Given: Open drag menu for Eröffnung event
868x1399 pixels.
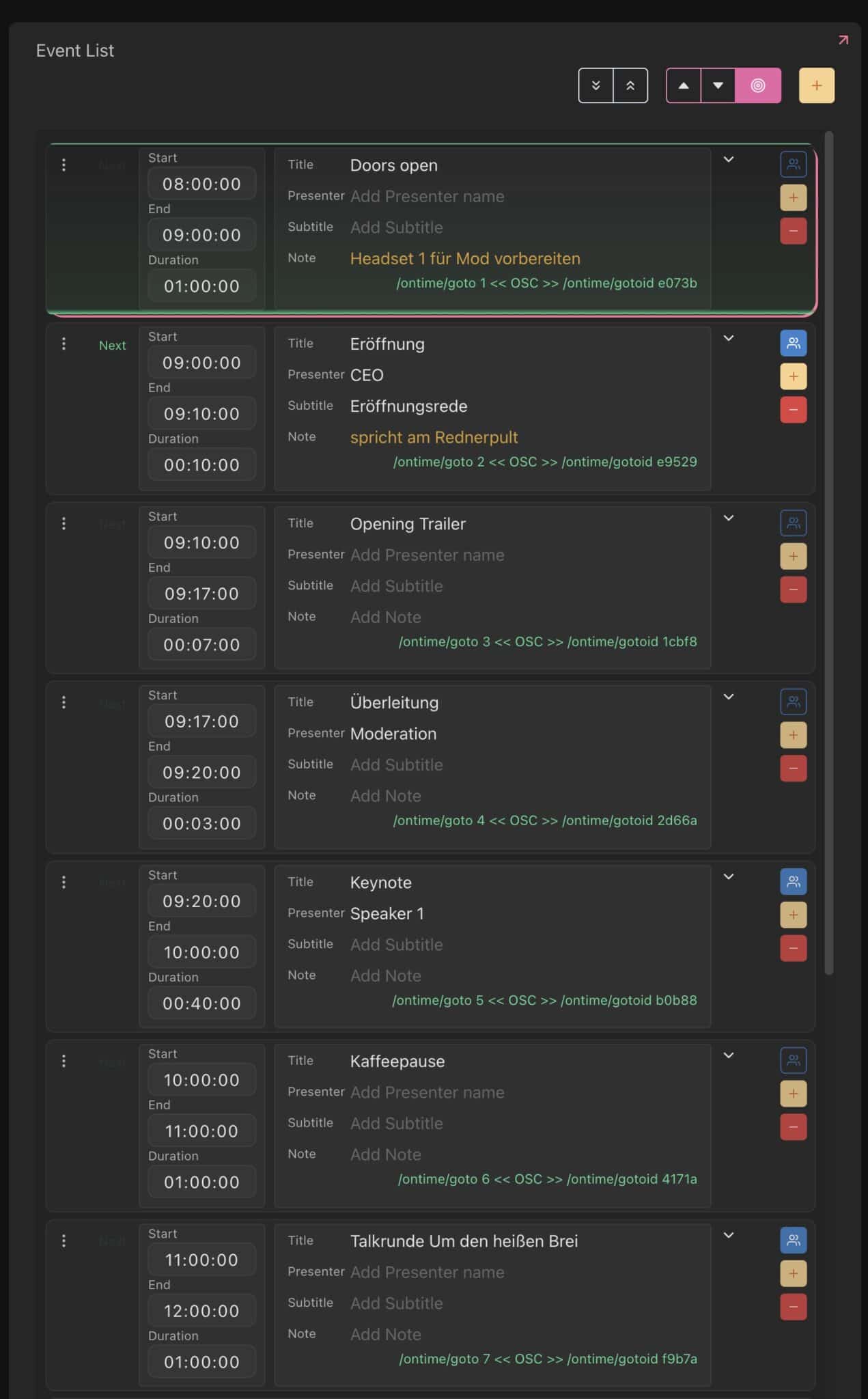Looking at the screenshot, I should pyautogui.click(x=64, y=344).
